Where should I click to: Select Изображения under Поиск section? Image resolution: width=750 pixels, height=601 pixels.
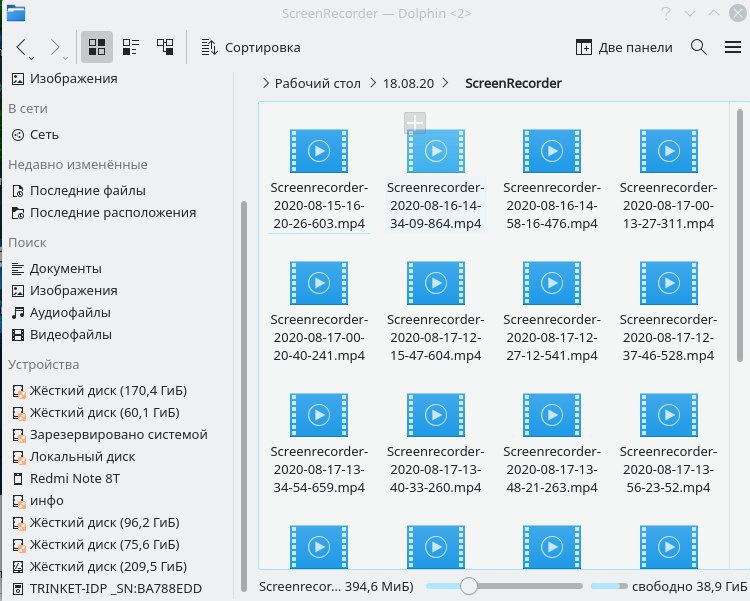(x=64, y=290)
